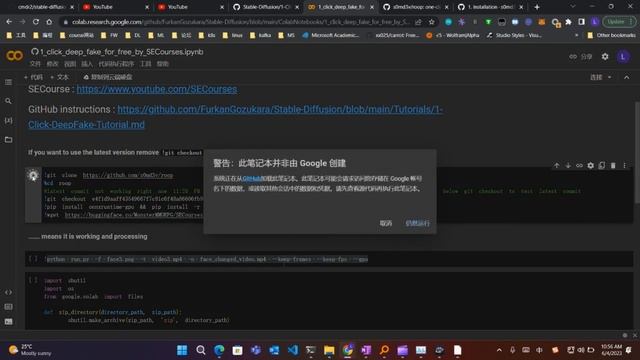The width and height of the screenshot is (640, 360).
Task: Open the user account avatar in Colab header
Action: pos(623,57)
